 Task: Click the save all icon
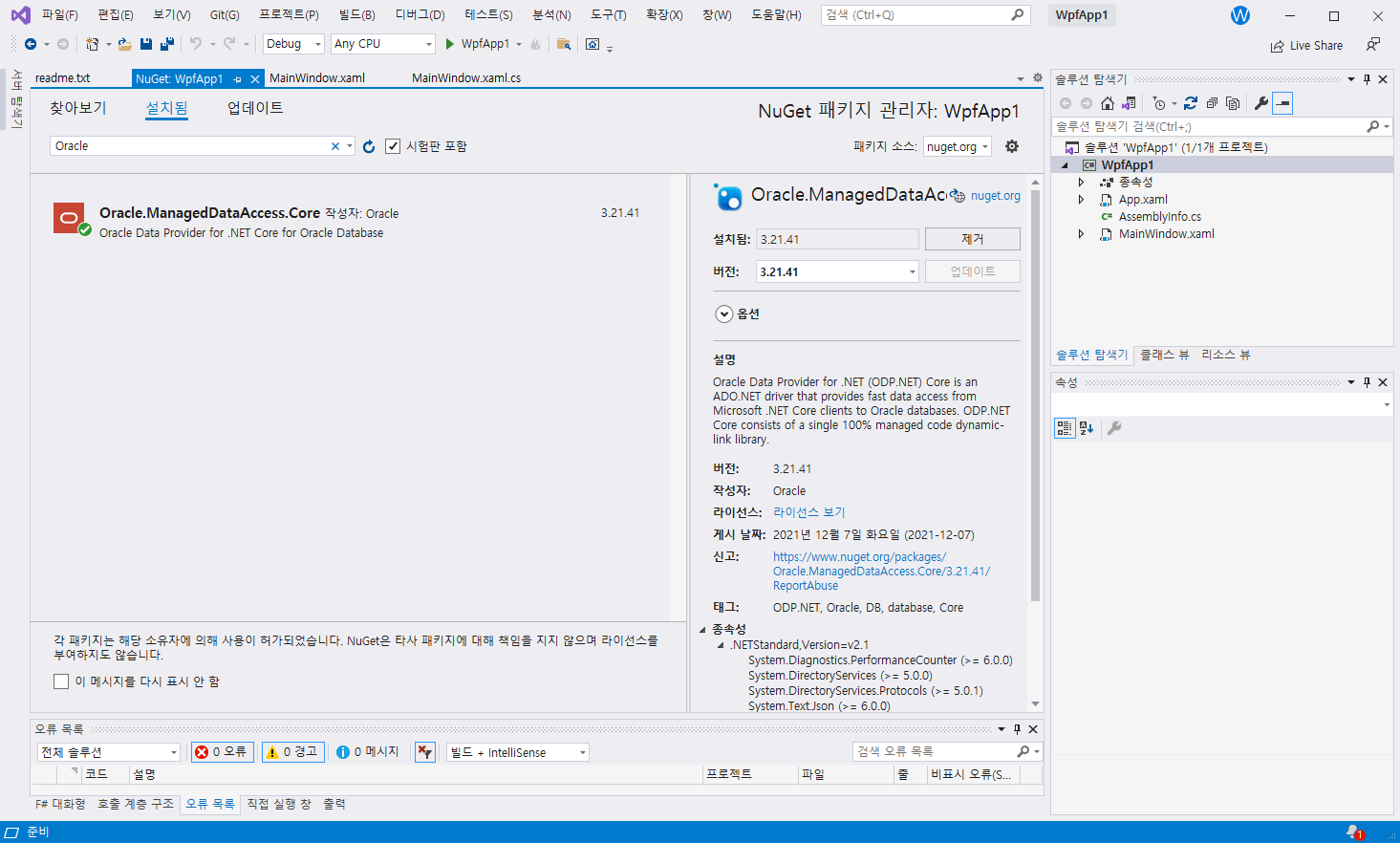tap(167, 44)
